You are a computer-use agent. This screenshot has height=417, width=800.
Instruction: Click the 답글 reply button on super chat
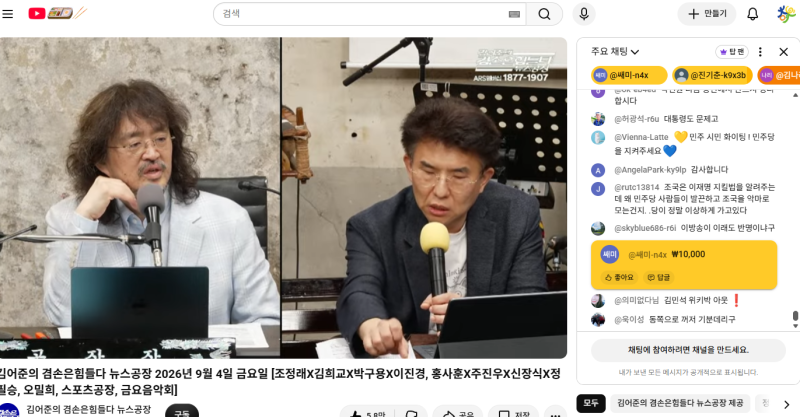pos(659,277)
